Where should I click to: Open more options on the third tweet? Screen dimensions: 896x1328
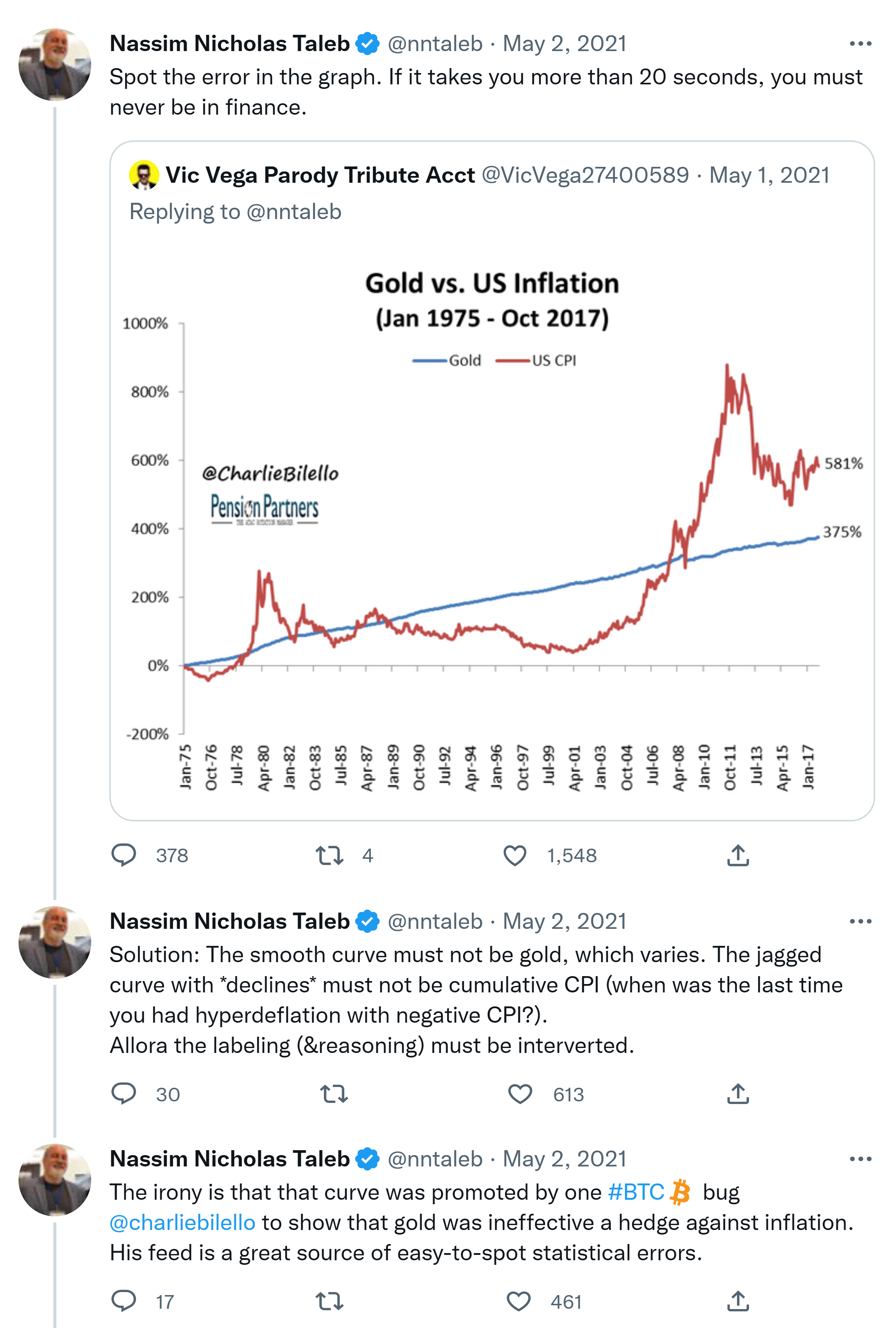(860, 1159)
